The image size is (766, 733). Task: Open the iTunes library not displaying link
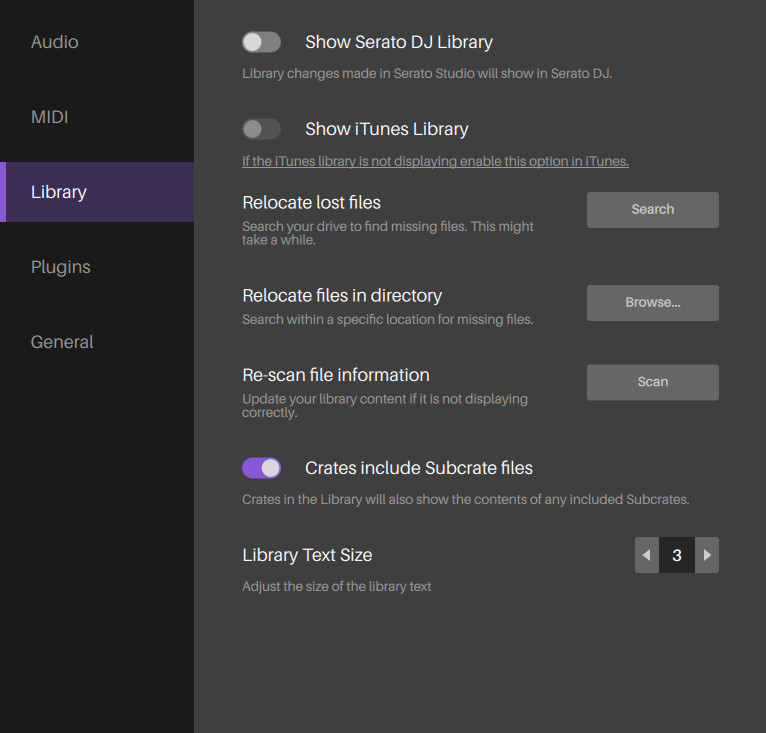(435, 161)
